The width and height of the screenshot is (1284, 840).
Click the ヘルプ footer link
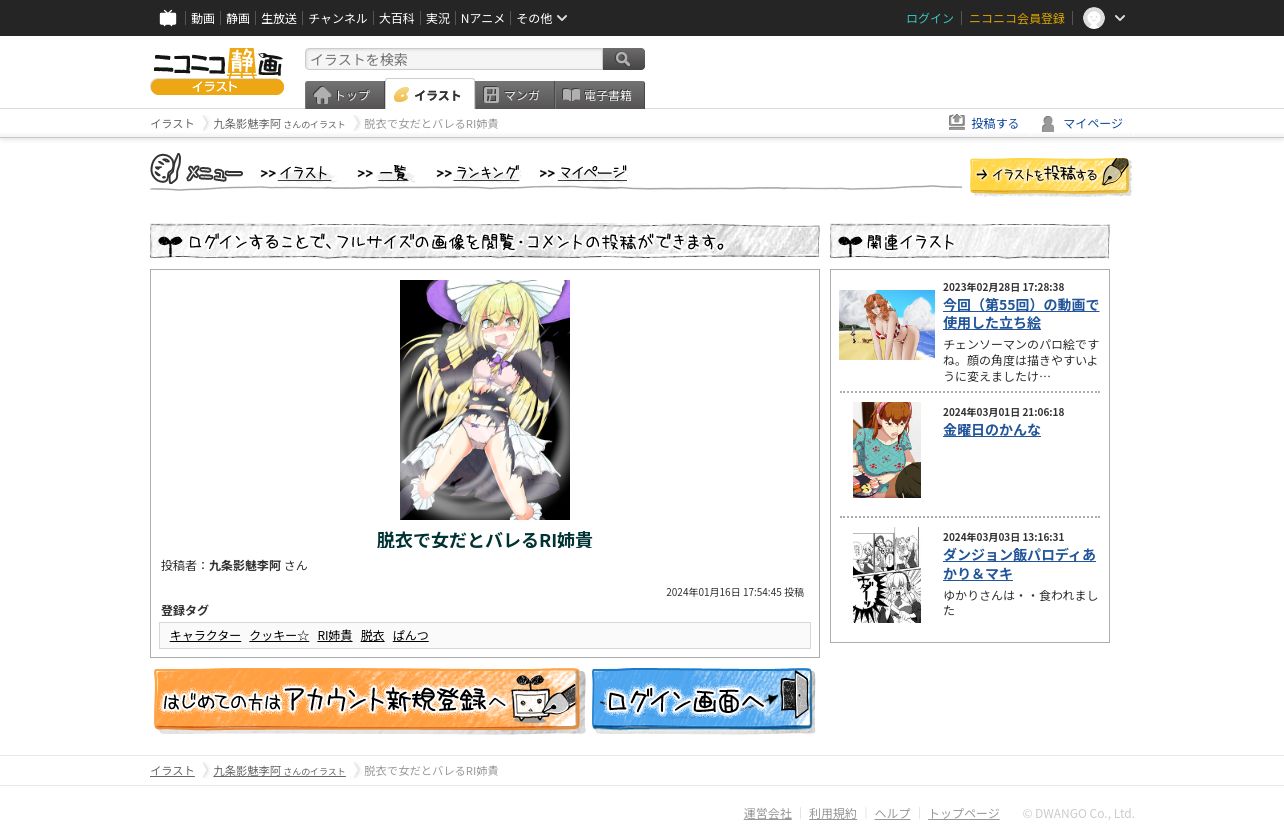pos(893,813)
